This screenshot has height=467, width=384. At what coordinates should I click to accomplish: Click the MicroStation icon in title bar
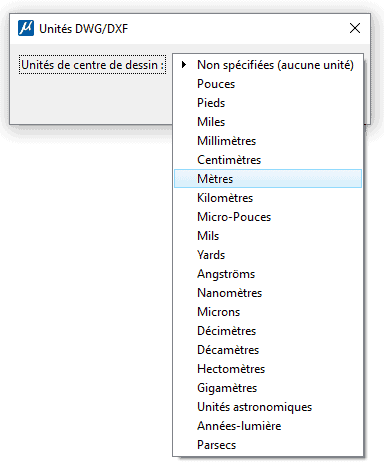click(26, 28)
